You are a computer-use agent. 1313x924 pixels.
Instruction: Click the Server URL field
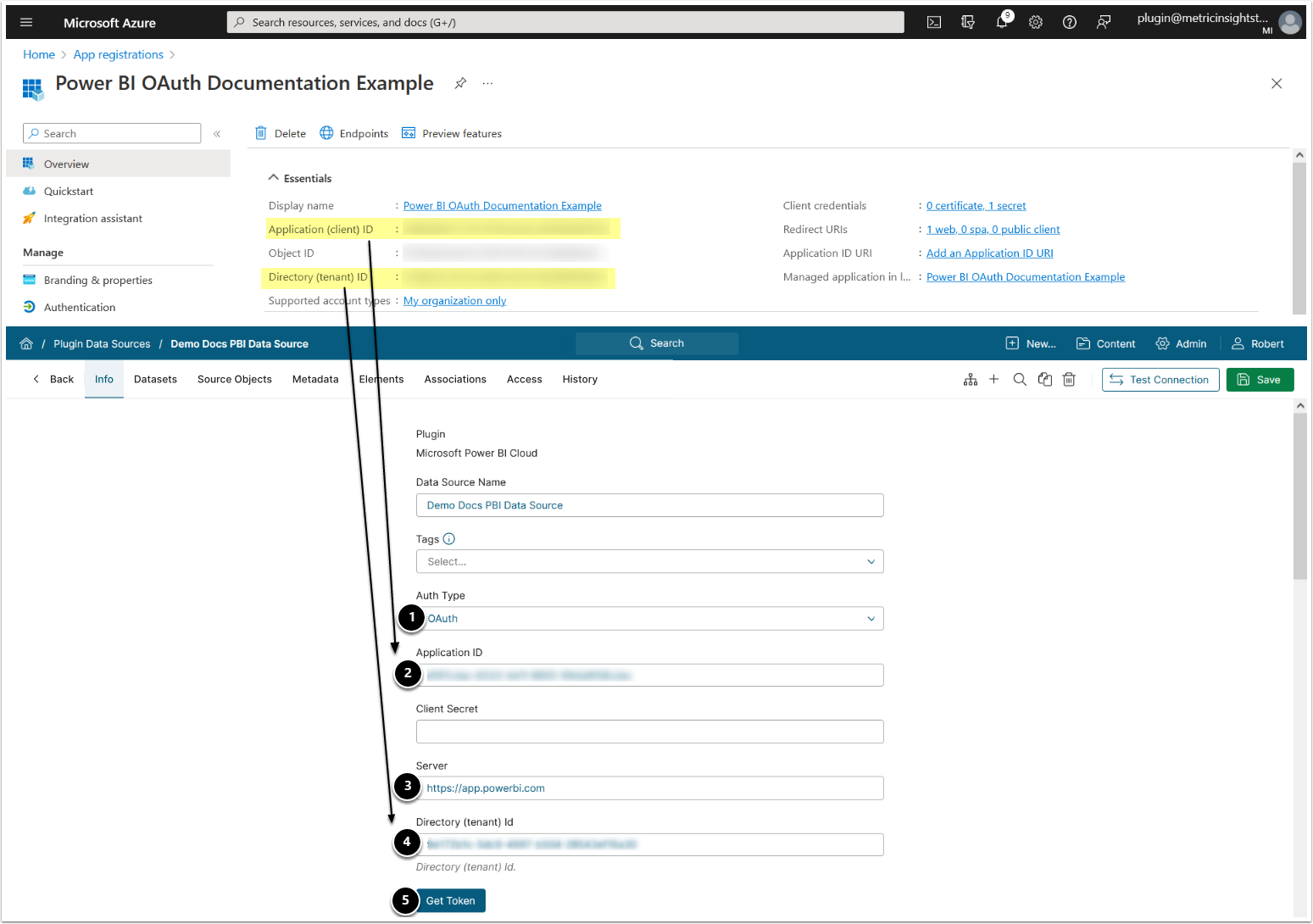click(x=650, y=788)
